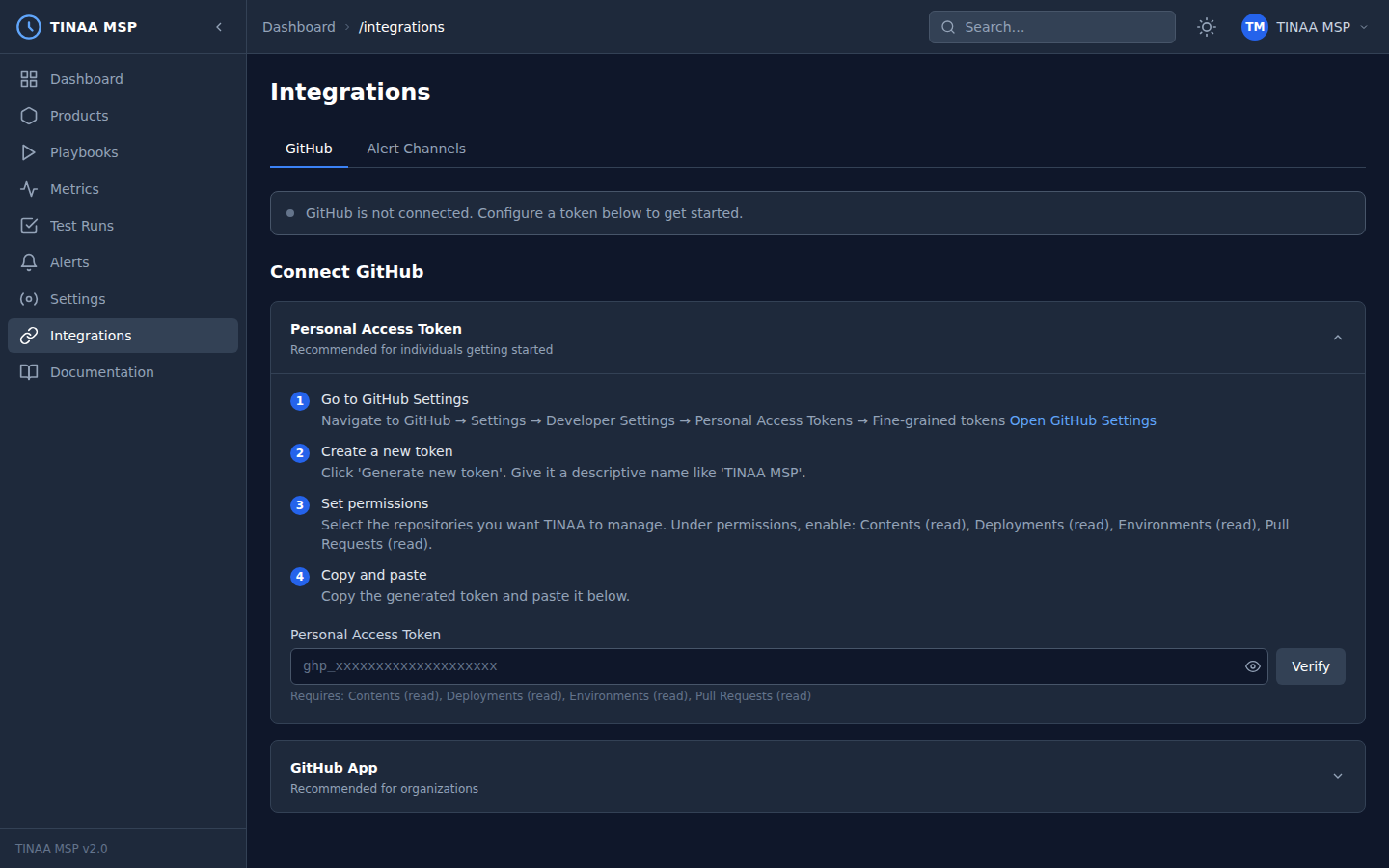
Task: Open Alerts from the sidebar
Action: (123, 262)
